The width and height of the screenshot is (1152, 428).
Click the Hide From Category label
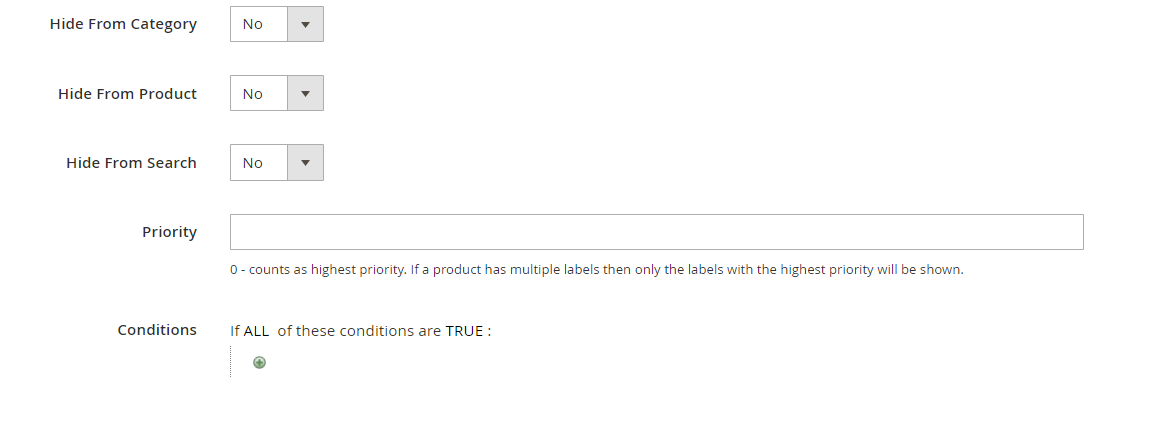click(123, 24)
